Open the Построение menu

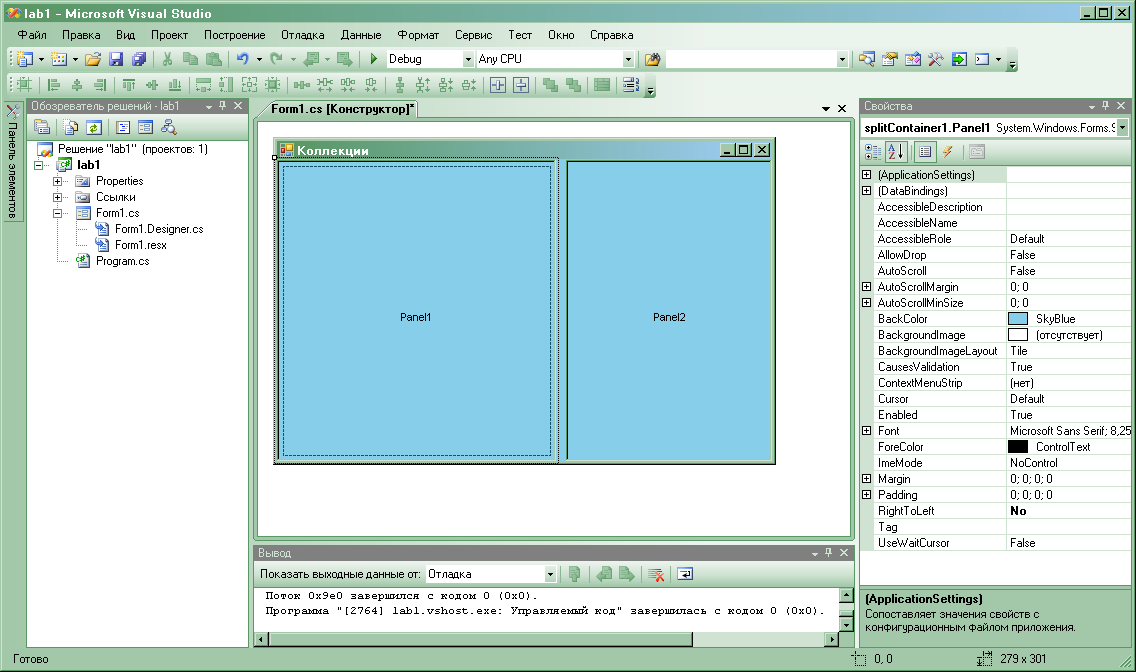235,35
